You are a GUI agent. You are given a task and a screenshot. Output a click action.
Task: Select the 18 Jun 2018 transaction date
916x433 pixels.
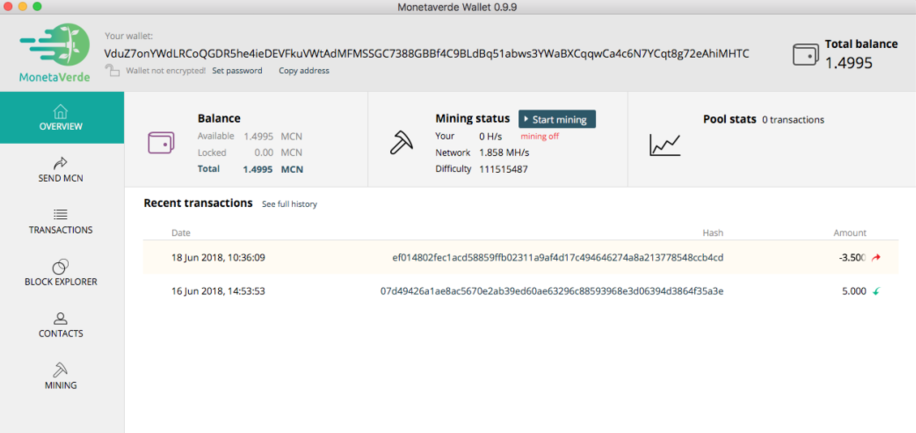click(218, 258)
